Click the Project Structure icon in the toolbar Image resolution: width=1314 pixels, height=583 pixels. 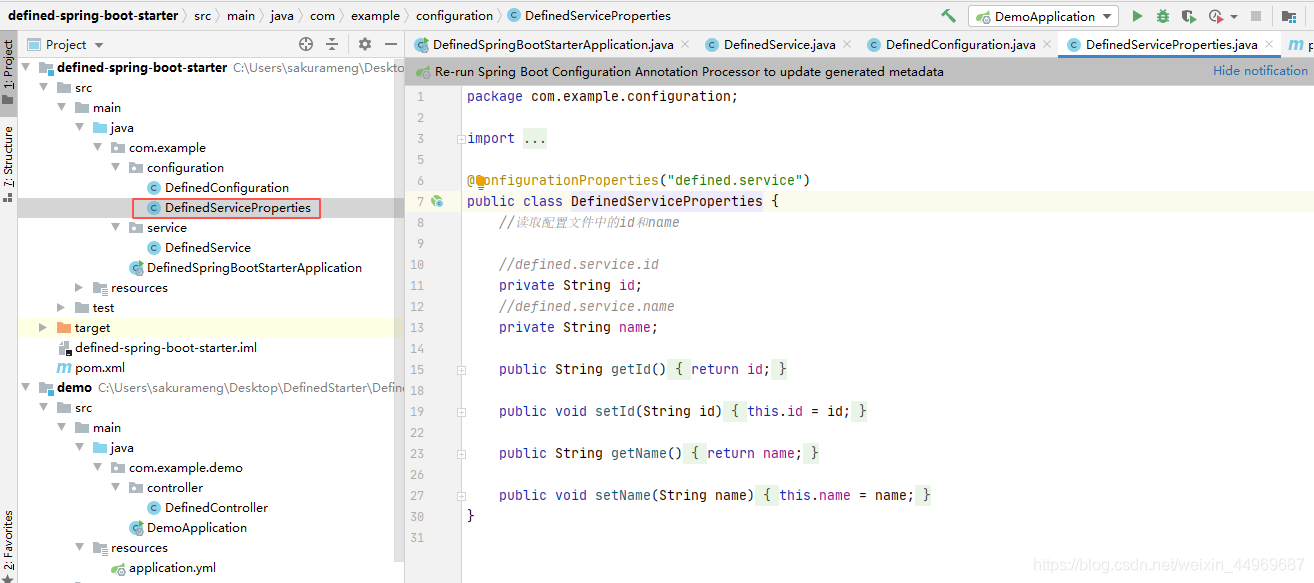coord(1287,16)
